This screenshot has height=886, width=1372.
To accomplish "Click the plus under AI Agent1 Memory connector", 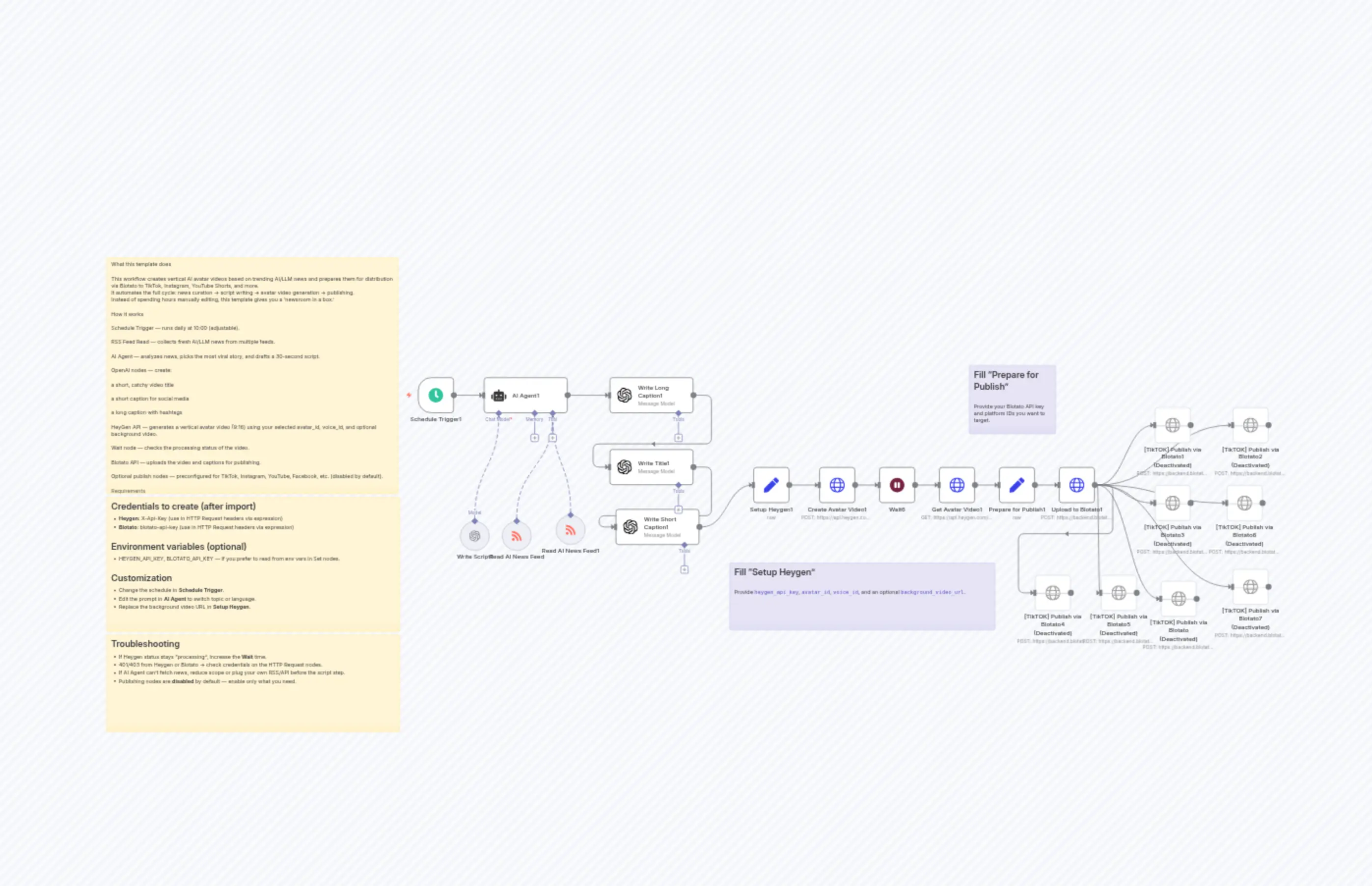I will pyautogui.click(x=534, y=437).
